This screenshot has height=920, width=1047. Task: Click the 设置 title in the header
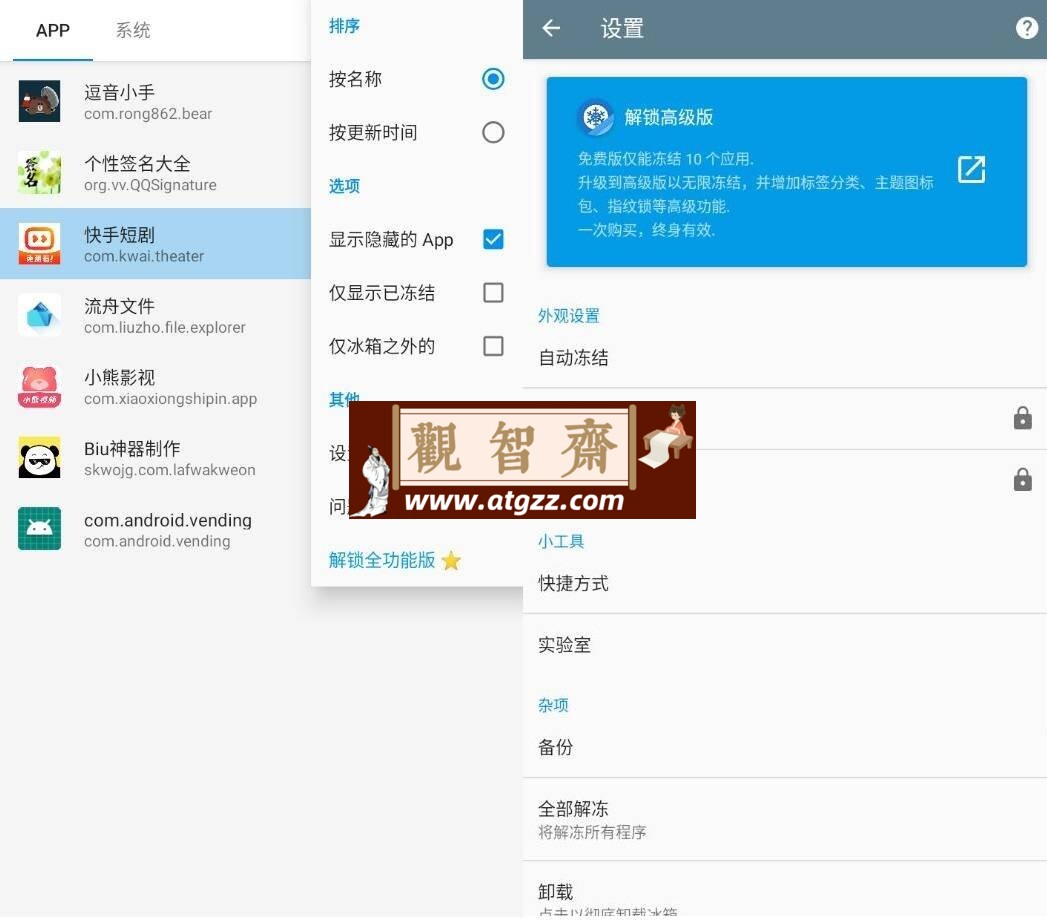tap(622, 29)
